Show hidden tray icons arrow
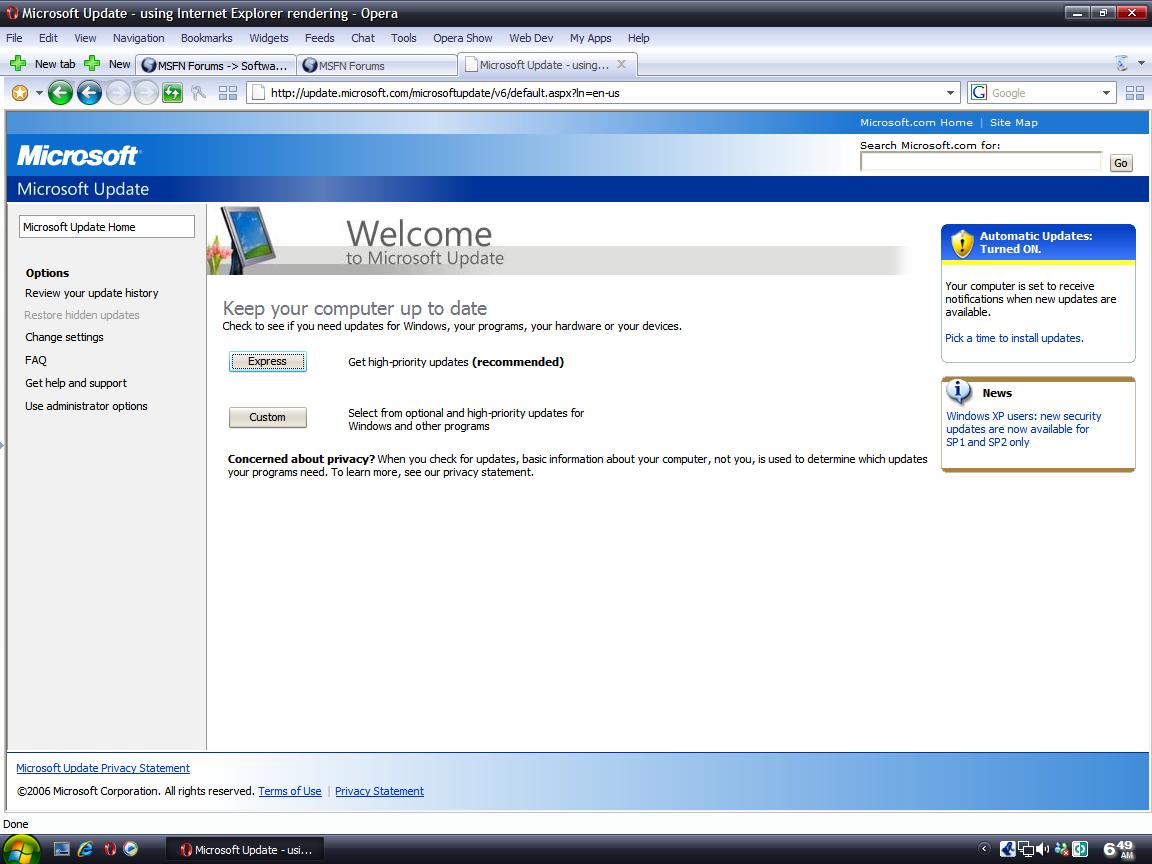The height and width of the screenshot is (864, 1152). pyautogui.click(x=984, y=849)
